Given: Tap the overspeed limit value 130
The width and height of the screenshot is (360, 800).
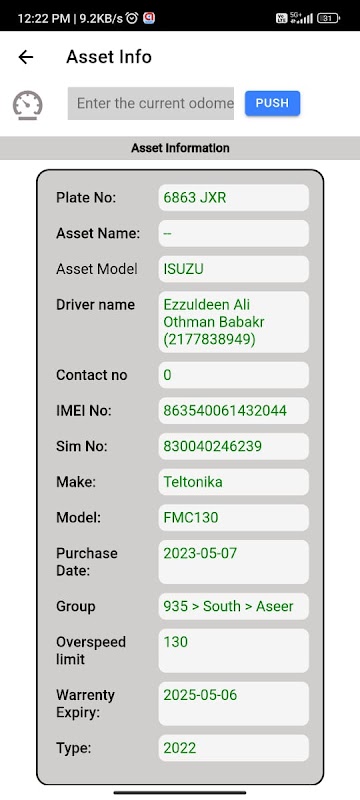Looking at the screenshot, I should pyautogui.click(x=234, y=651).
